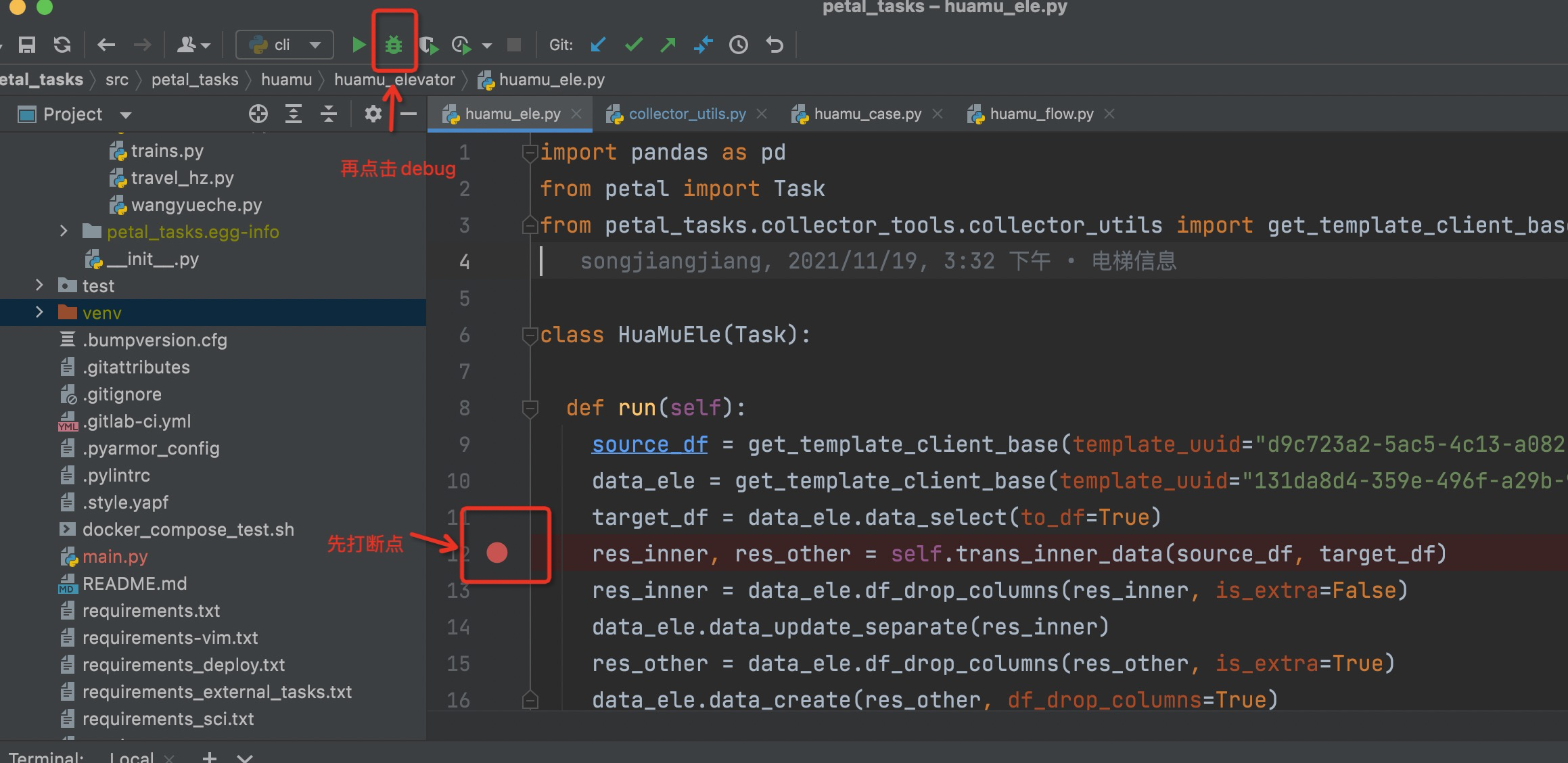The height and width of the screenshot is (763, 1568).
Task: Switch to the collector_utils.py tab
Action: [x=687, y=114]
